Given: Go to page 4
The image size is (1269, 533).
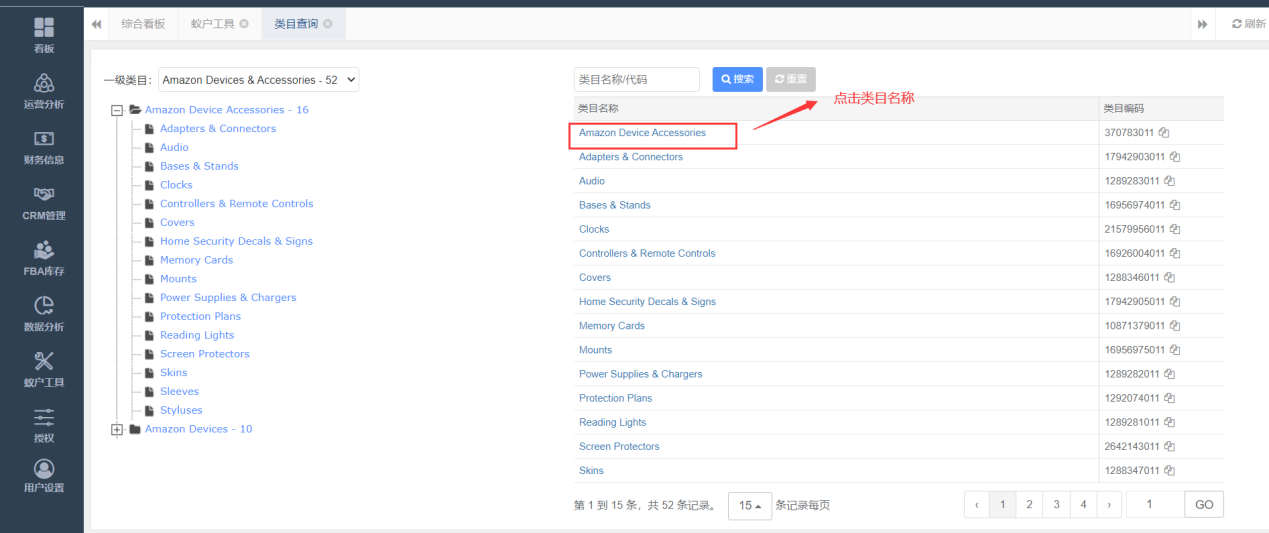Looking at the screenshot, I should coord(1083,505).
